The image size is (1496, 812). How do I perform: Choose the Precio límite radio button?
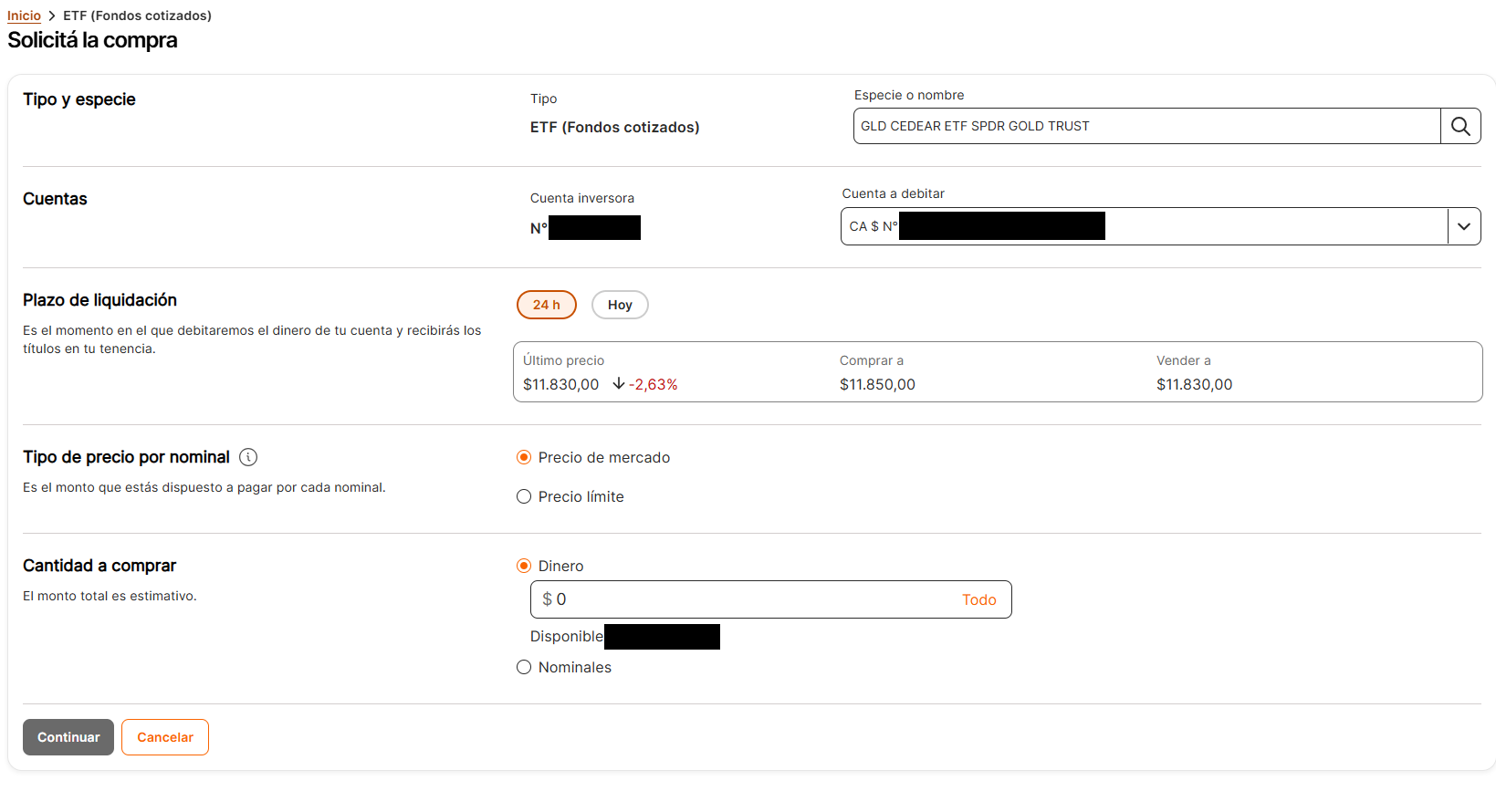pos(524,496)
